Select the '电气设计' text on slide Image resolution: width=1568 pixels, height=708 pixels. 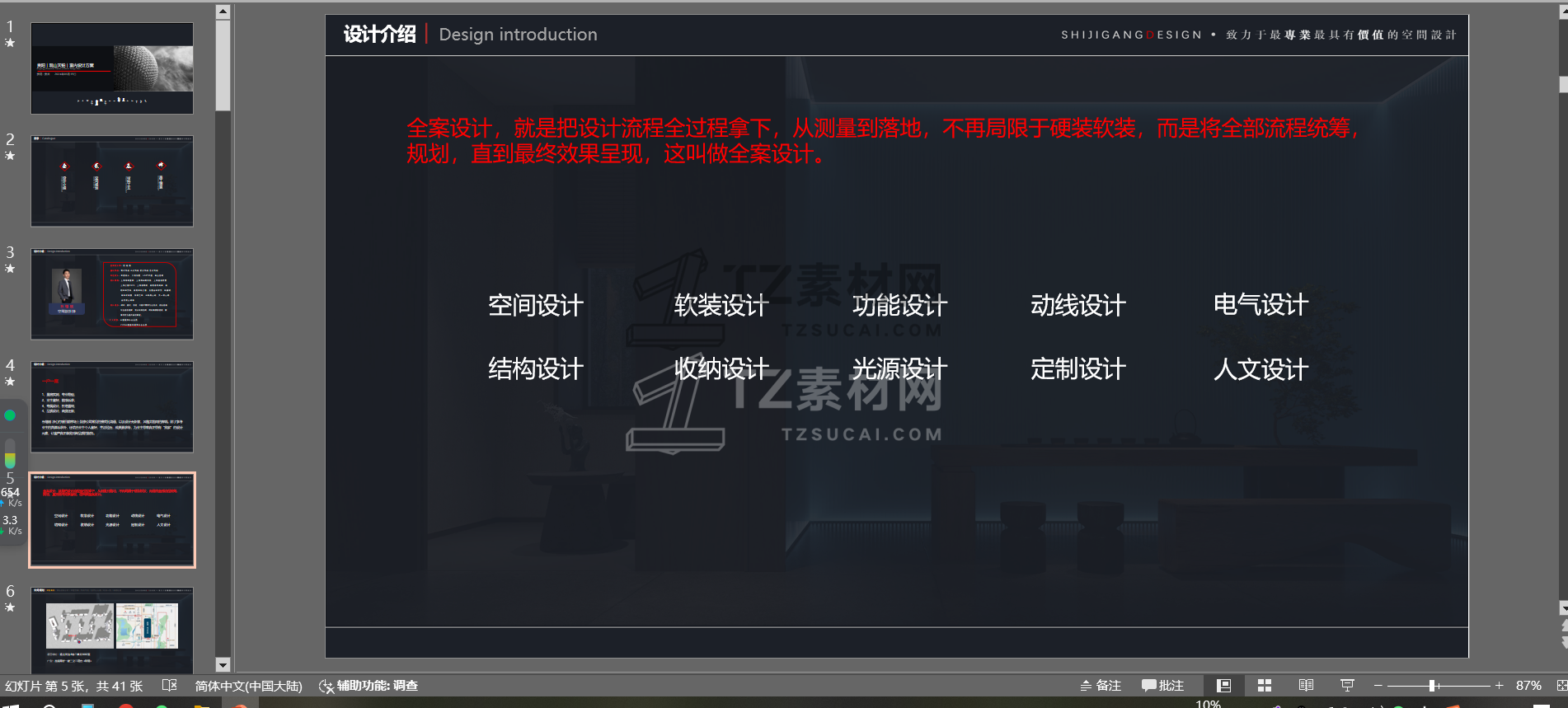point(1261,306)
